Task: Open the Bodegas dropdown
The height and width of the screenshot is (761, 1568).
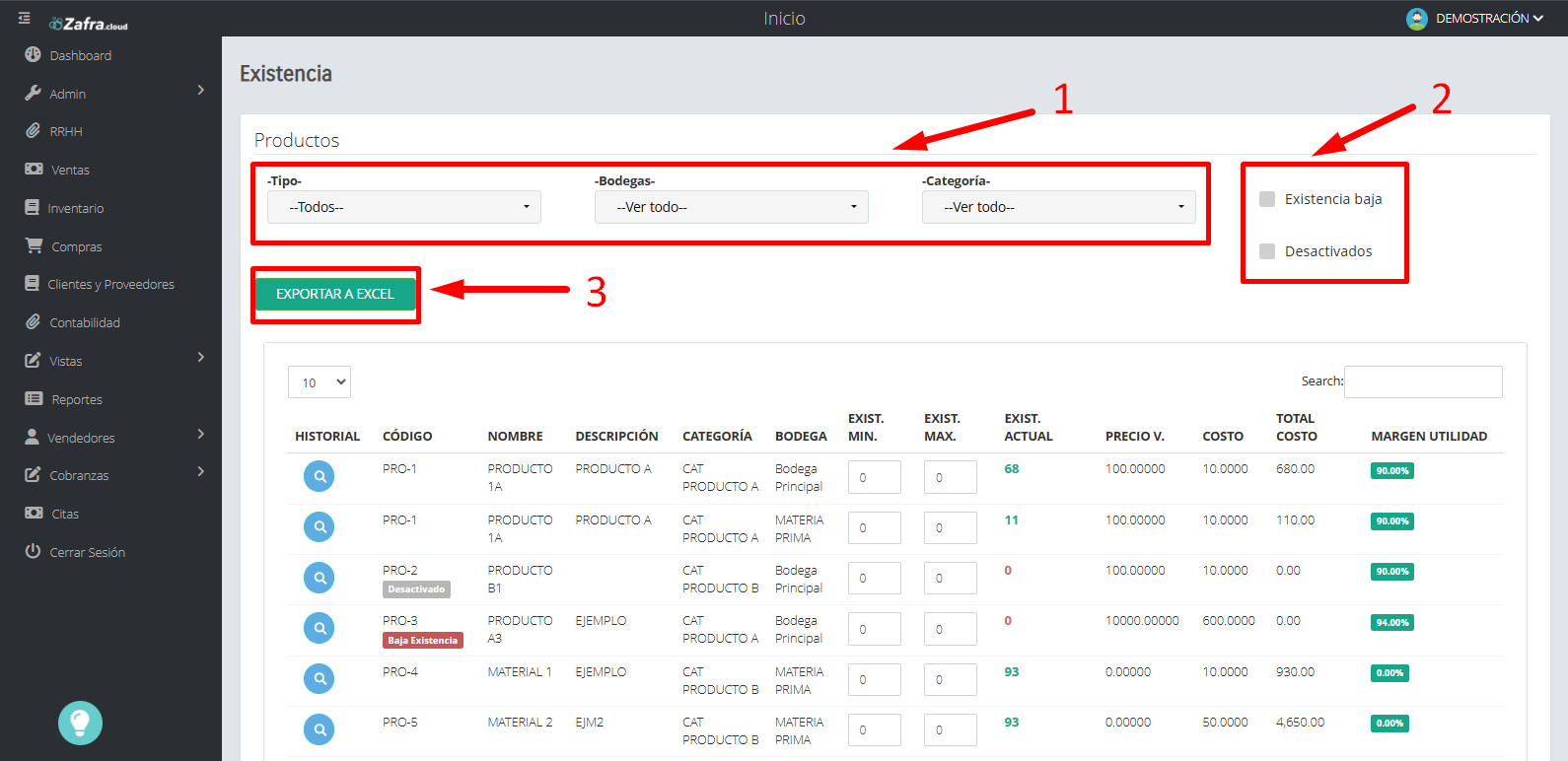Action: click(x=732, y=207)
